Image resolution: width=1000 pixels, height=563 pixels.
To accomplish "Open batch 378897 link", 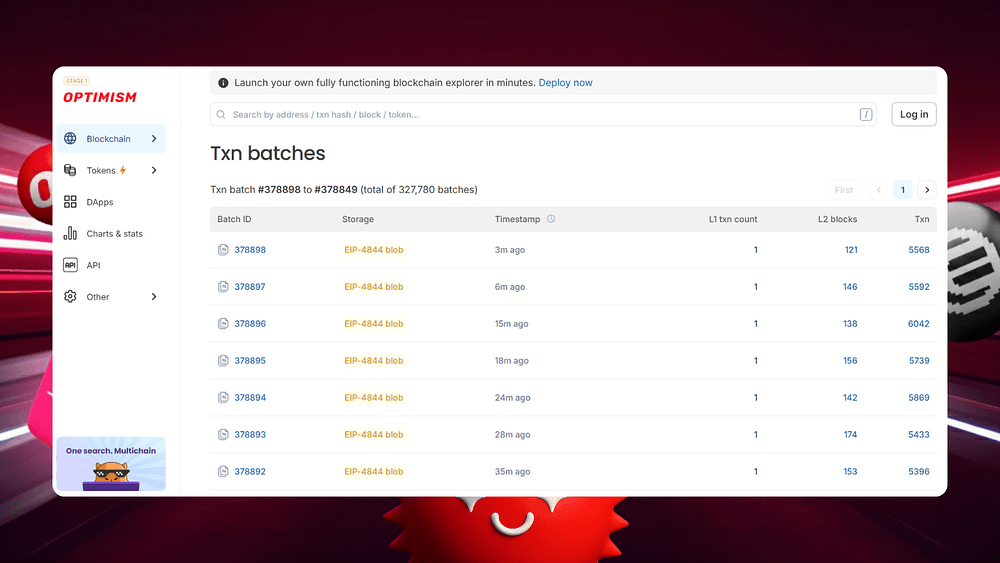I will (250, 287).
